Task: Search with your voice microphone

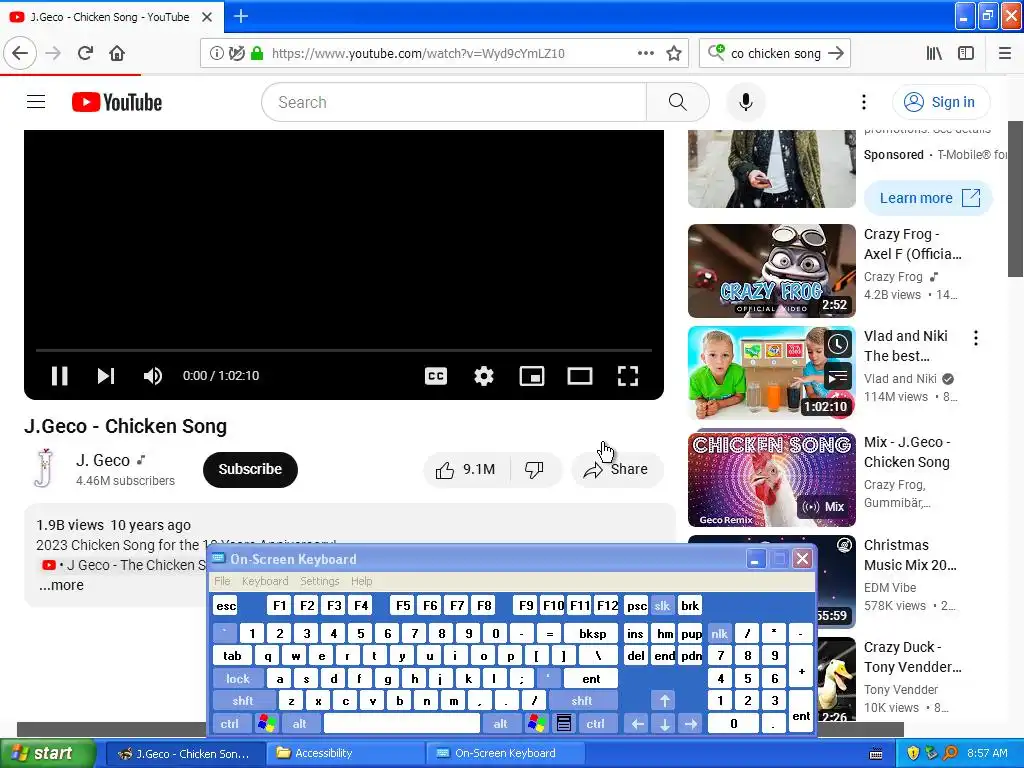Action: 746,102
